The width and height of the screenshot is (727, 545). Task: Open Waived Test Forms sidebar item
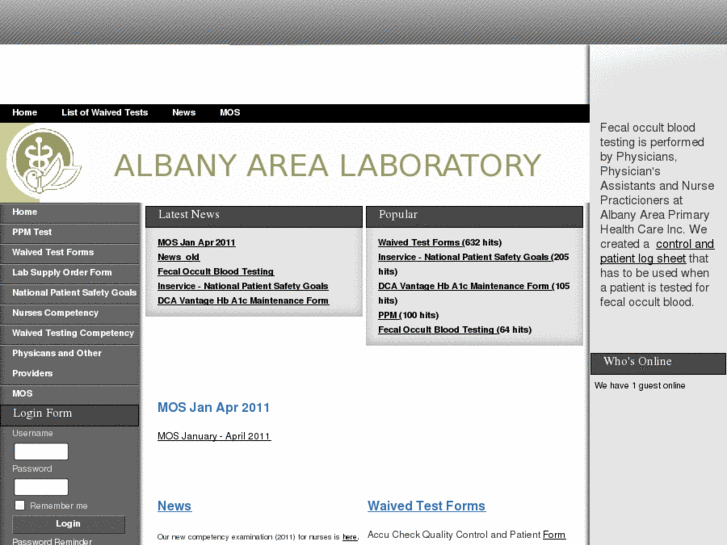point(70,252)
